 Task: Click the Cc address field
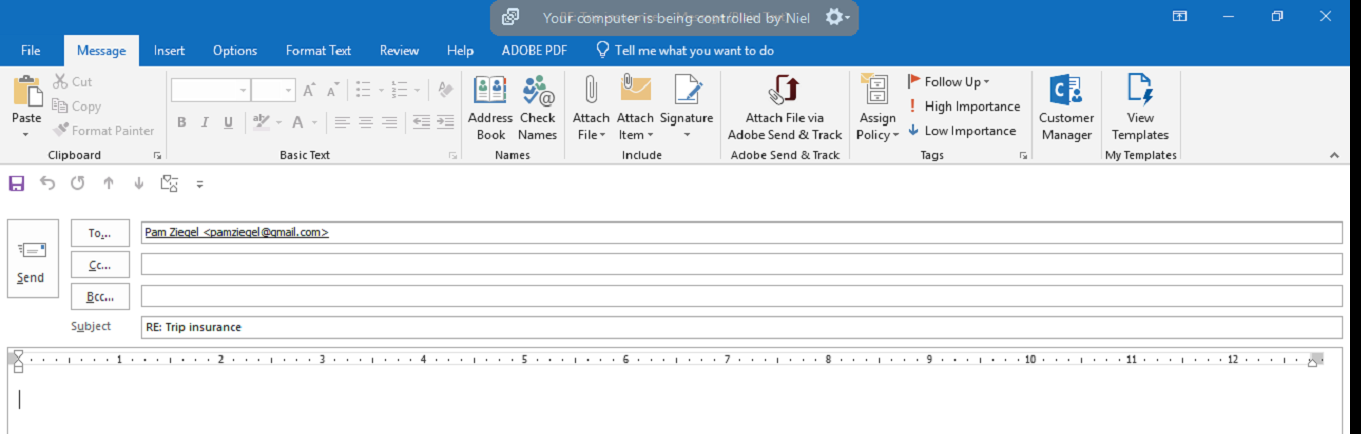click(x=741, y=264)
